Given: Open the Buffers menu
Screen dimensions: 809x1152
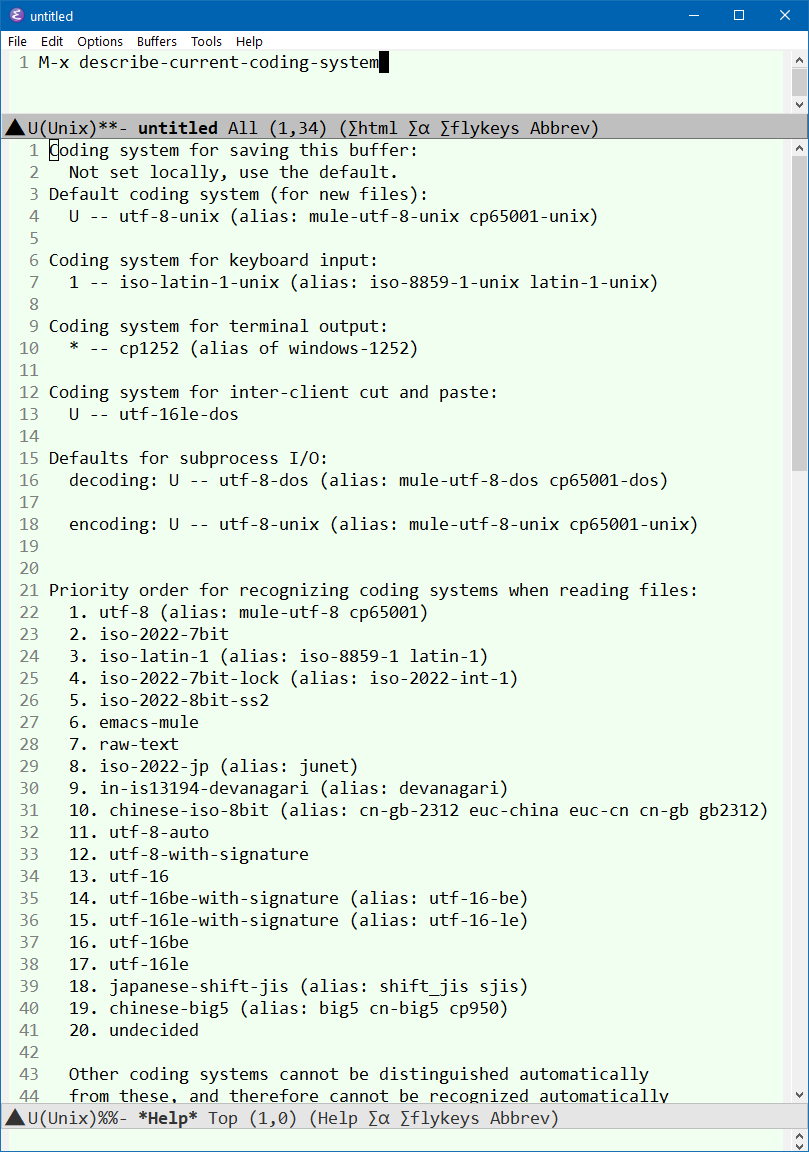Looking at the screenshot, I should 156,42.
